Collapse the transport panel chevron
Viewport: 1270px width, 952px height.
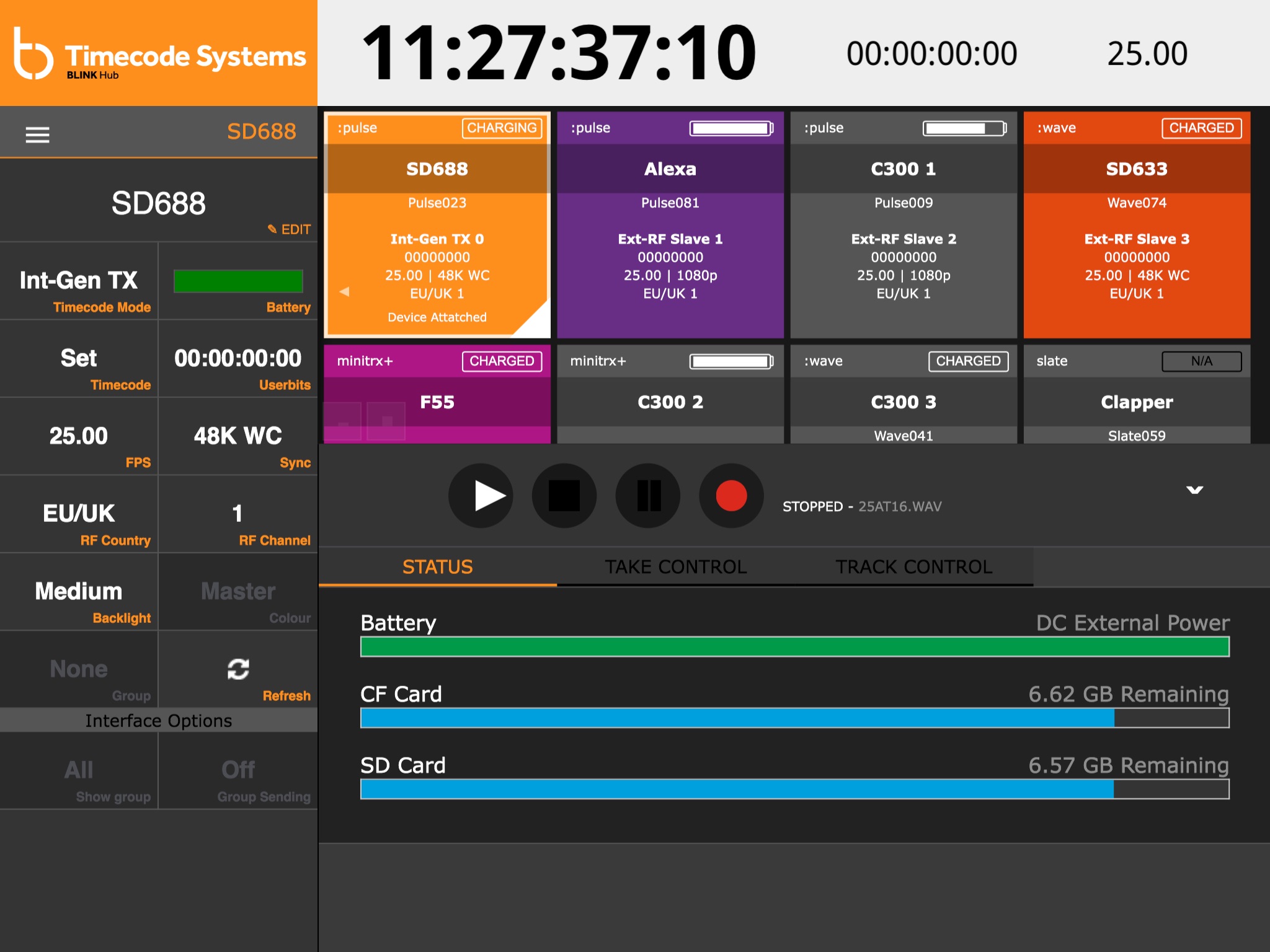[x=1194, y=490]
